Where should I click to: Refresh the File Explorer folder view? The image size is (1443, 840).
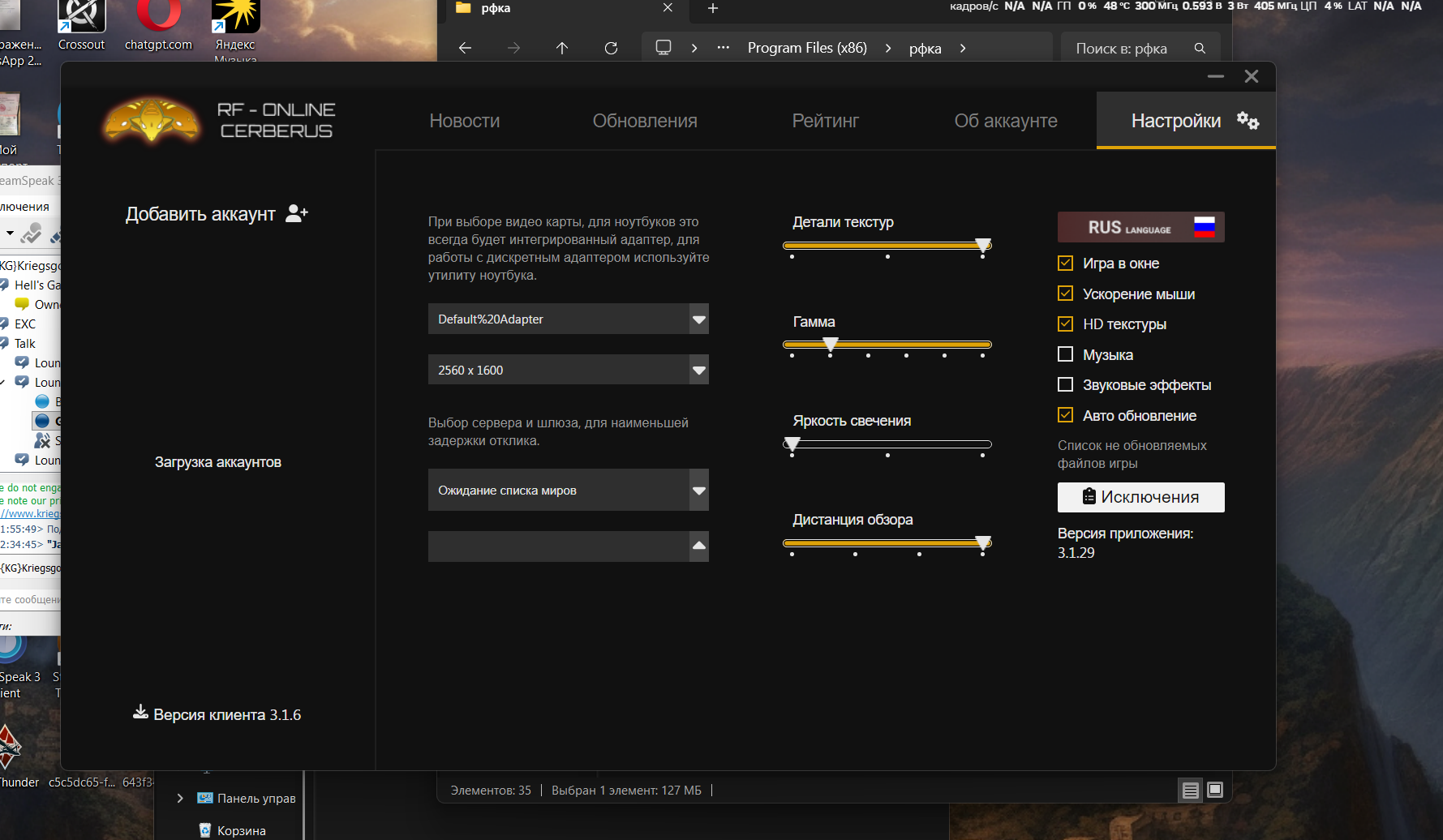(611, 48)
